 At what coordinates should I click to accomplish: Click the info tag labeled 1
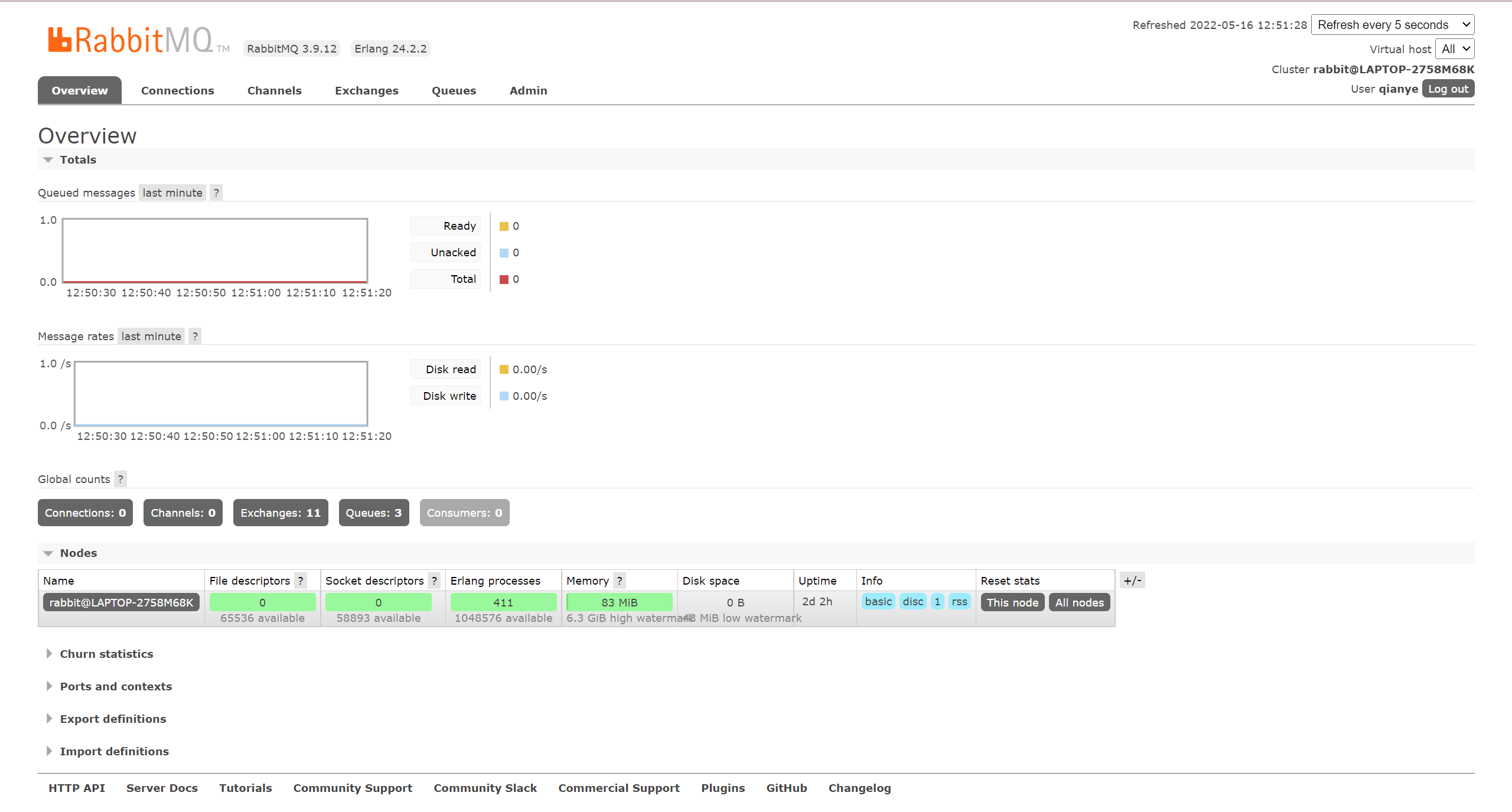coord(937,601)
